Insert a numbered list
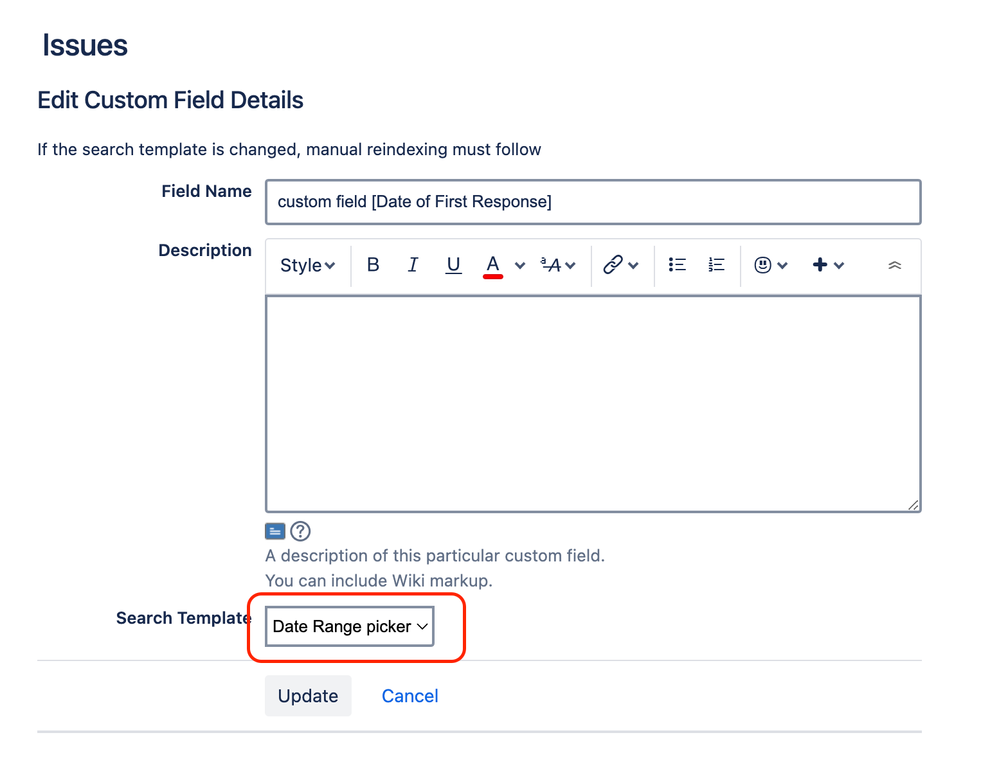This screenshot has width=999, height=759. 717,265
